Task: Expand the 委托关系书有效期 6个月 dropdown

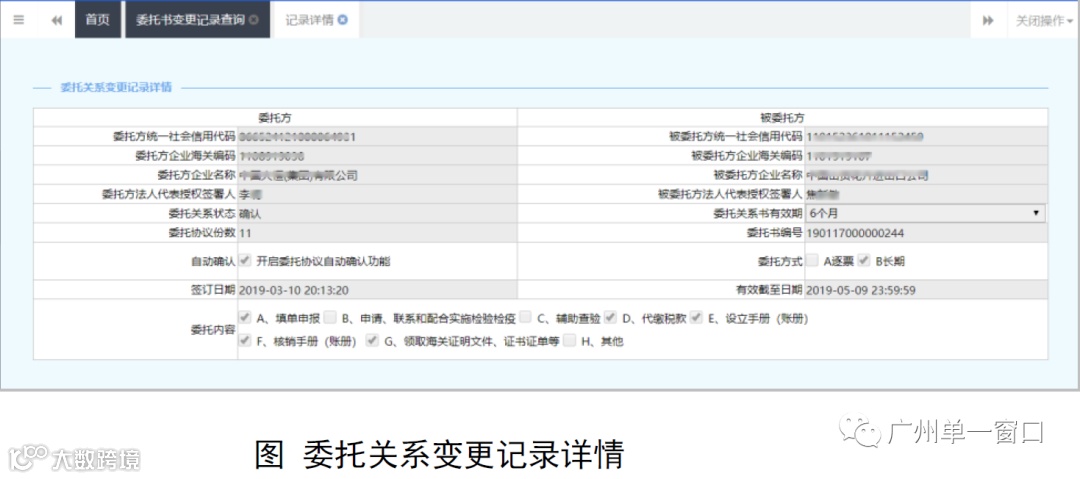Action: (926, 214)
